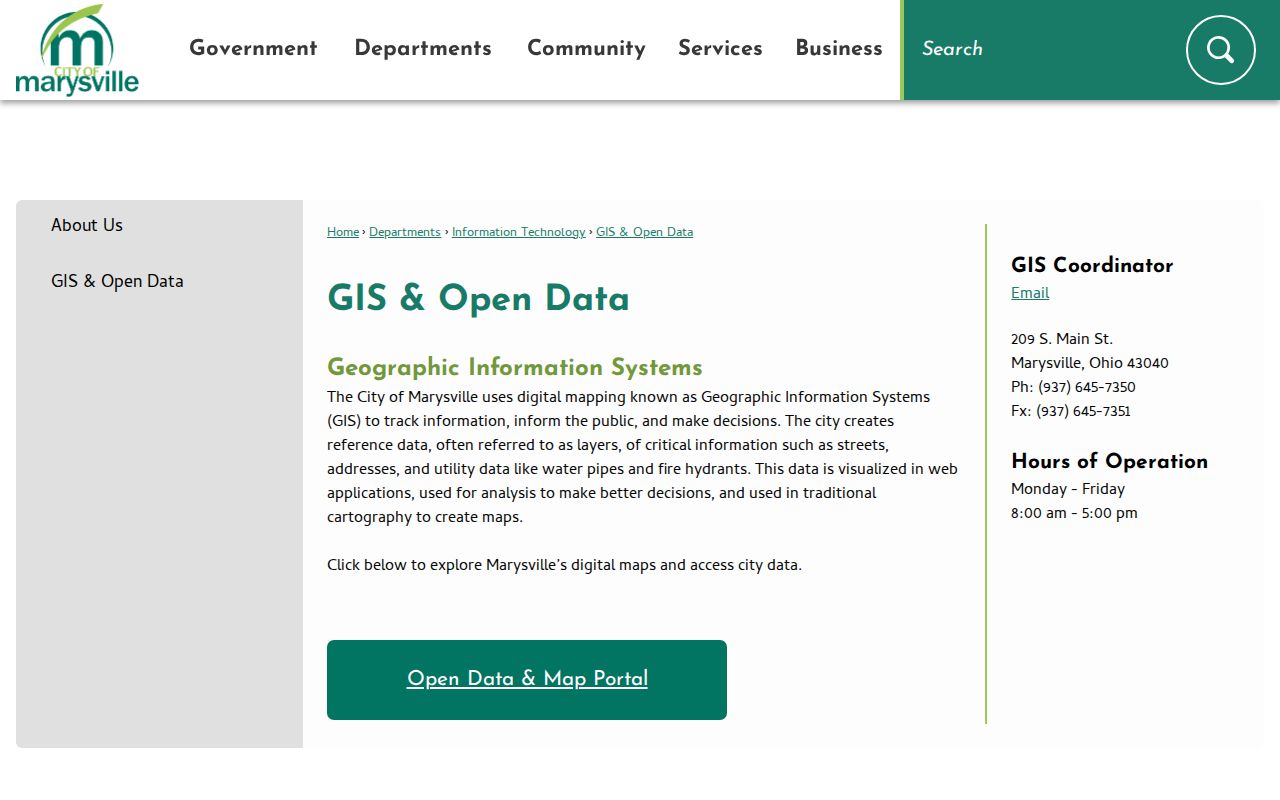1280x800 pixels.
Task: Click the 'Click below to explore' sentence
Action: (564, 565)
